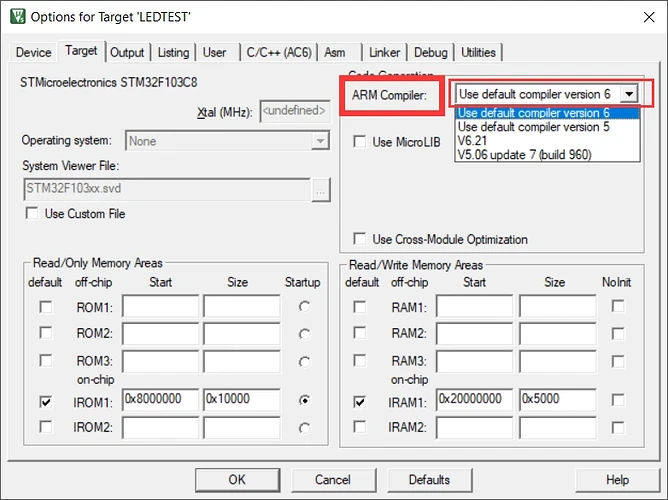Click the Keil icon in the title bar
The height and width of the screenshot is (500, 668).
pyautogui.click(x=16, y=18)
